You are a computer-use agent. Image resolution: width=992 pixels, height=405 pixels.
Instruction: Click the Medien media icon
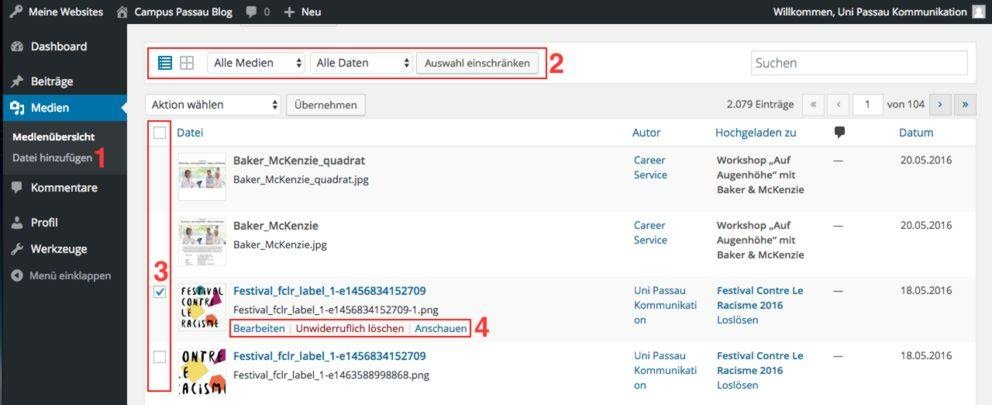pyautogui.click(x=17, y=108)
